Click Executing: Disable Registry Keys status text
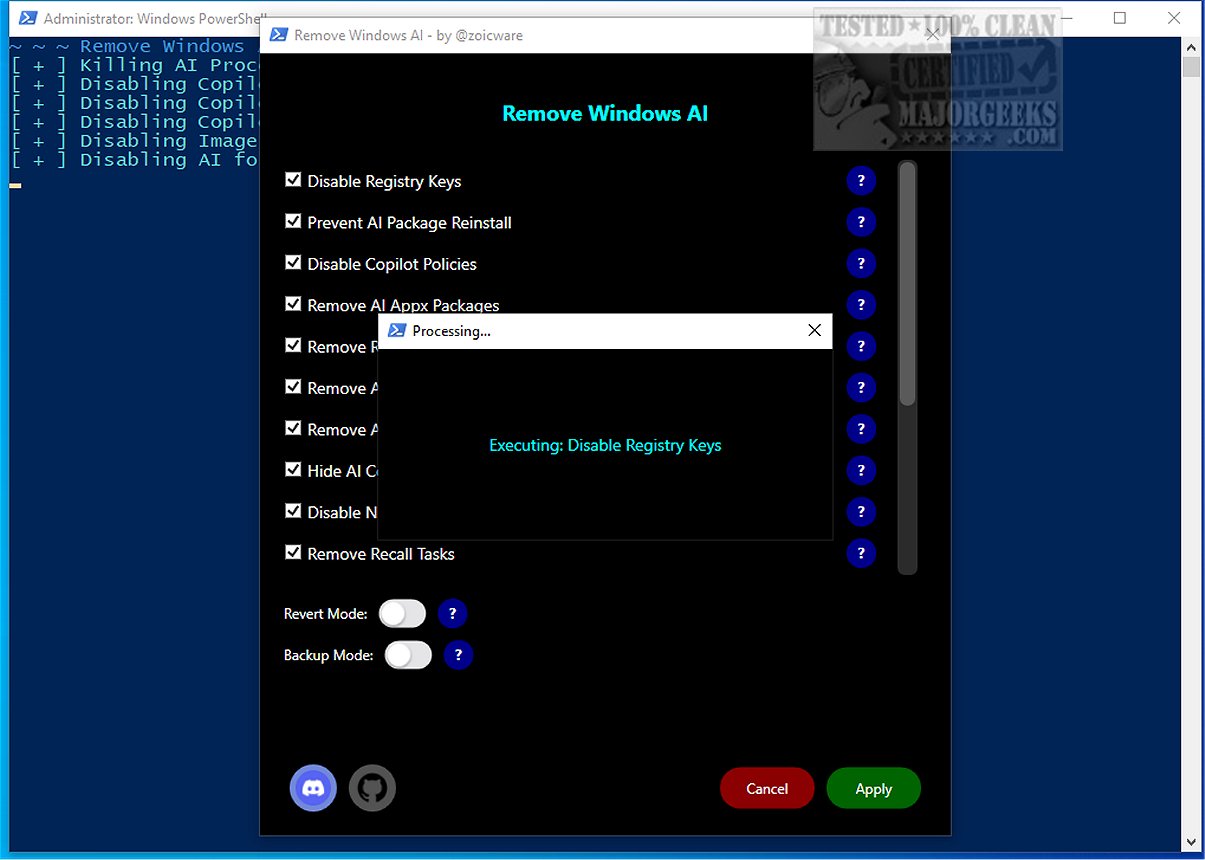 [x=605, y=445]
